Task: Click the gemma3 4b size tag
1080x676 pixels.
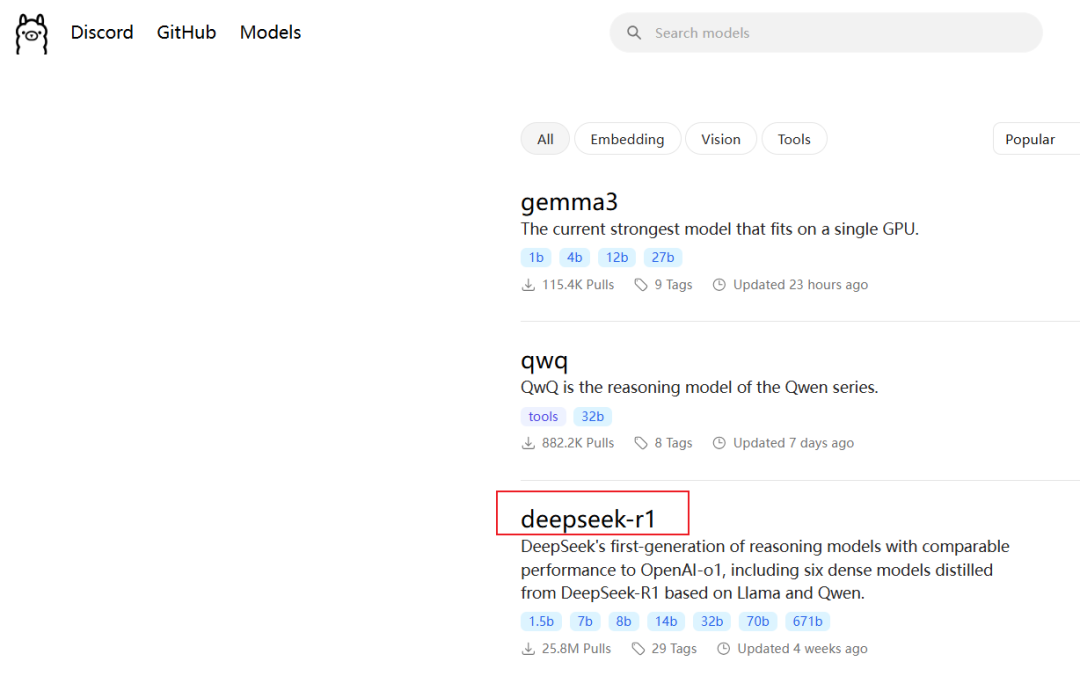Action: tap(574, 257)
